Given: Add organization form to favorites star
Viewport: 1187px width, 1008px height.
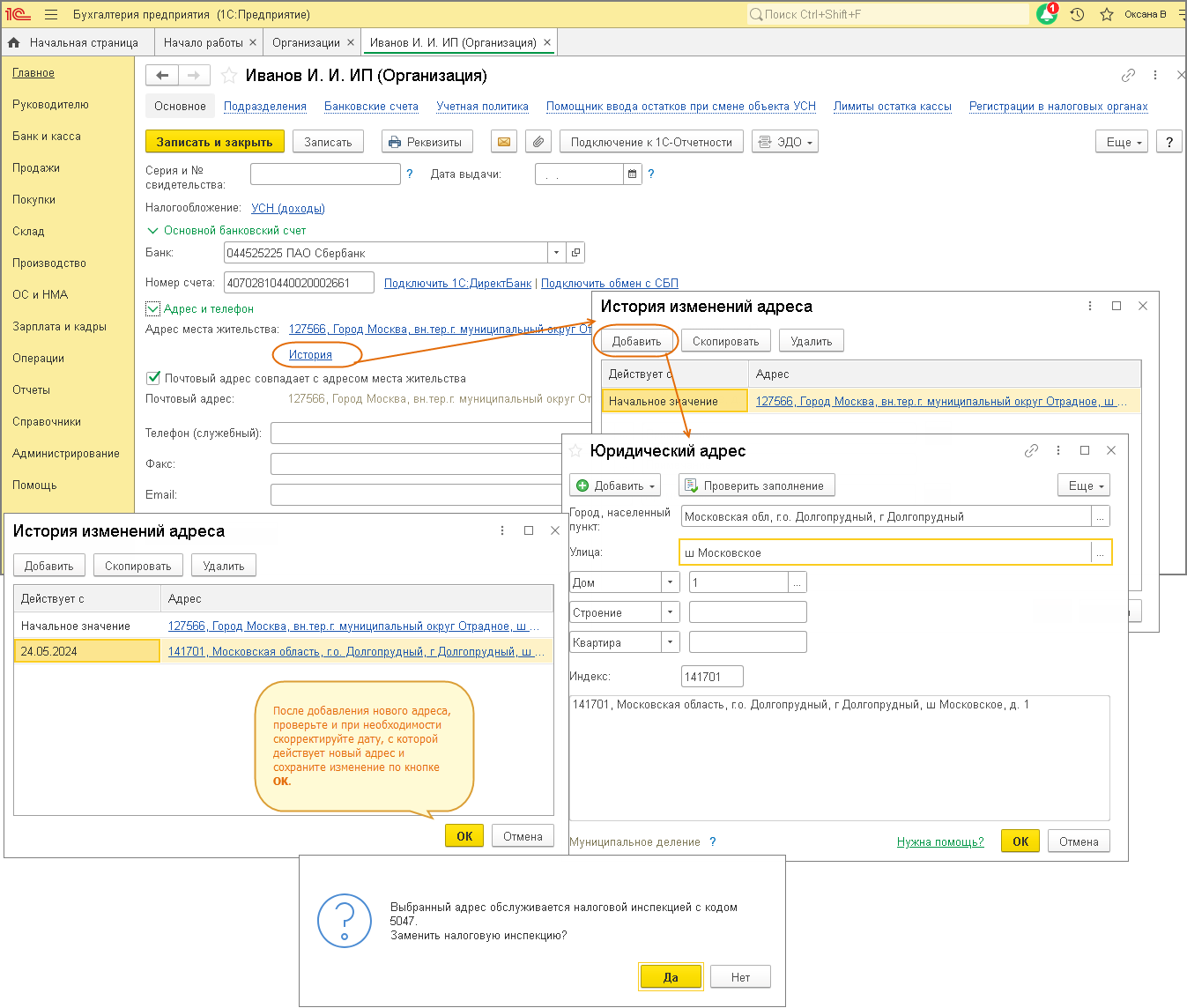Looking at the screenshot, I should coord(228,76).
